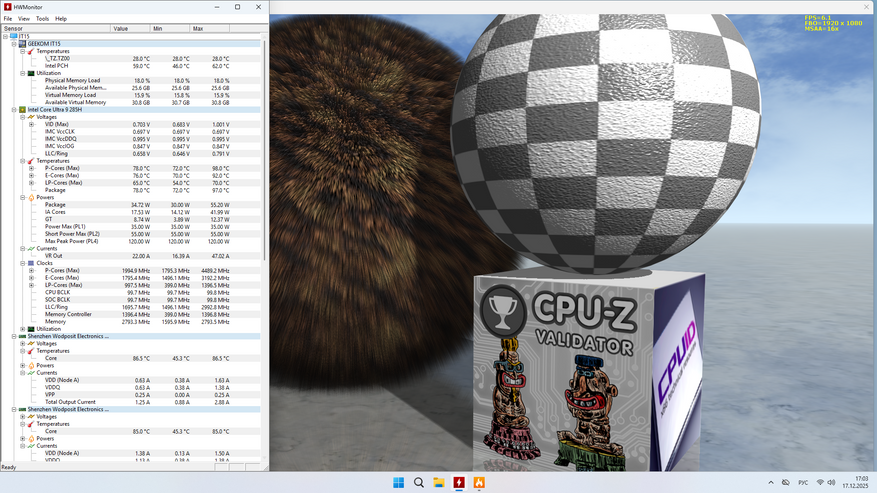
Task: Click the Temperatures thermometer icon under Intel Core Ultra 9
Action: (x=31, y=161)
